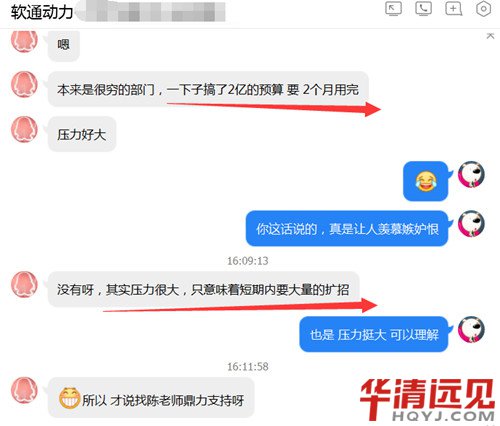
Task: Select message about 短期内要大量的扩招
Action: (x=204, y=289)
